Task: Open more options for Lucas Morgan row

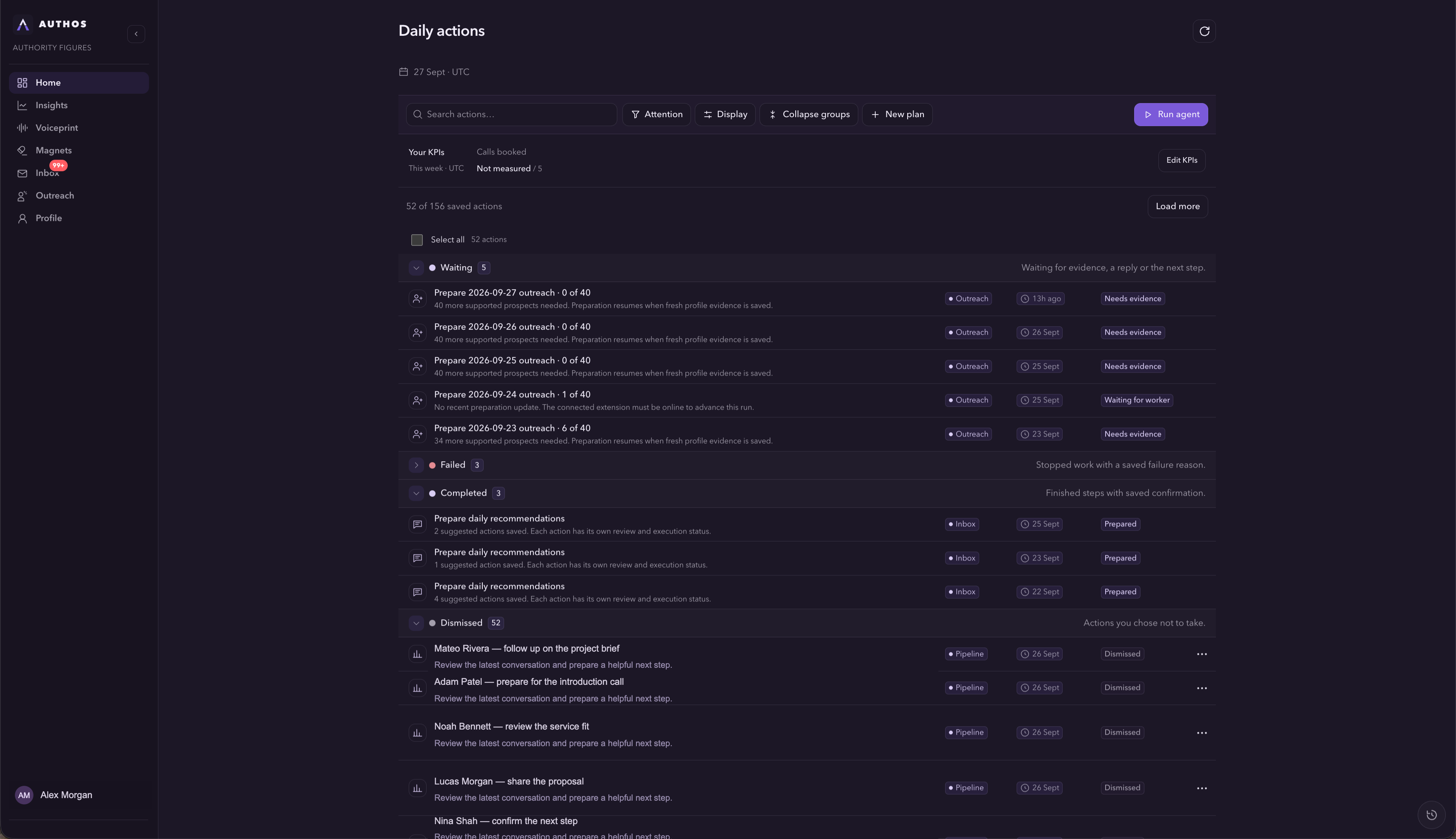Action: coord(1202,788)
